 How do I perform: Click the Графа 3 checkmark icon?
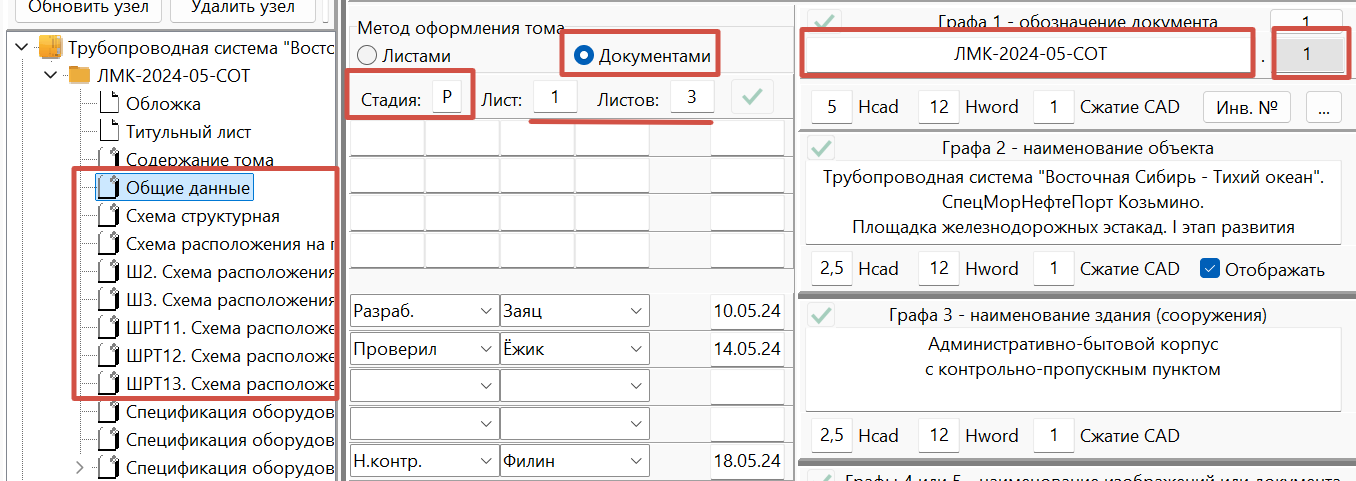pyautogui.click(x=821, y=315)
